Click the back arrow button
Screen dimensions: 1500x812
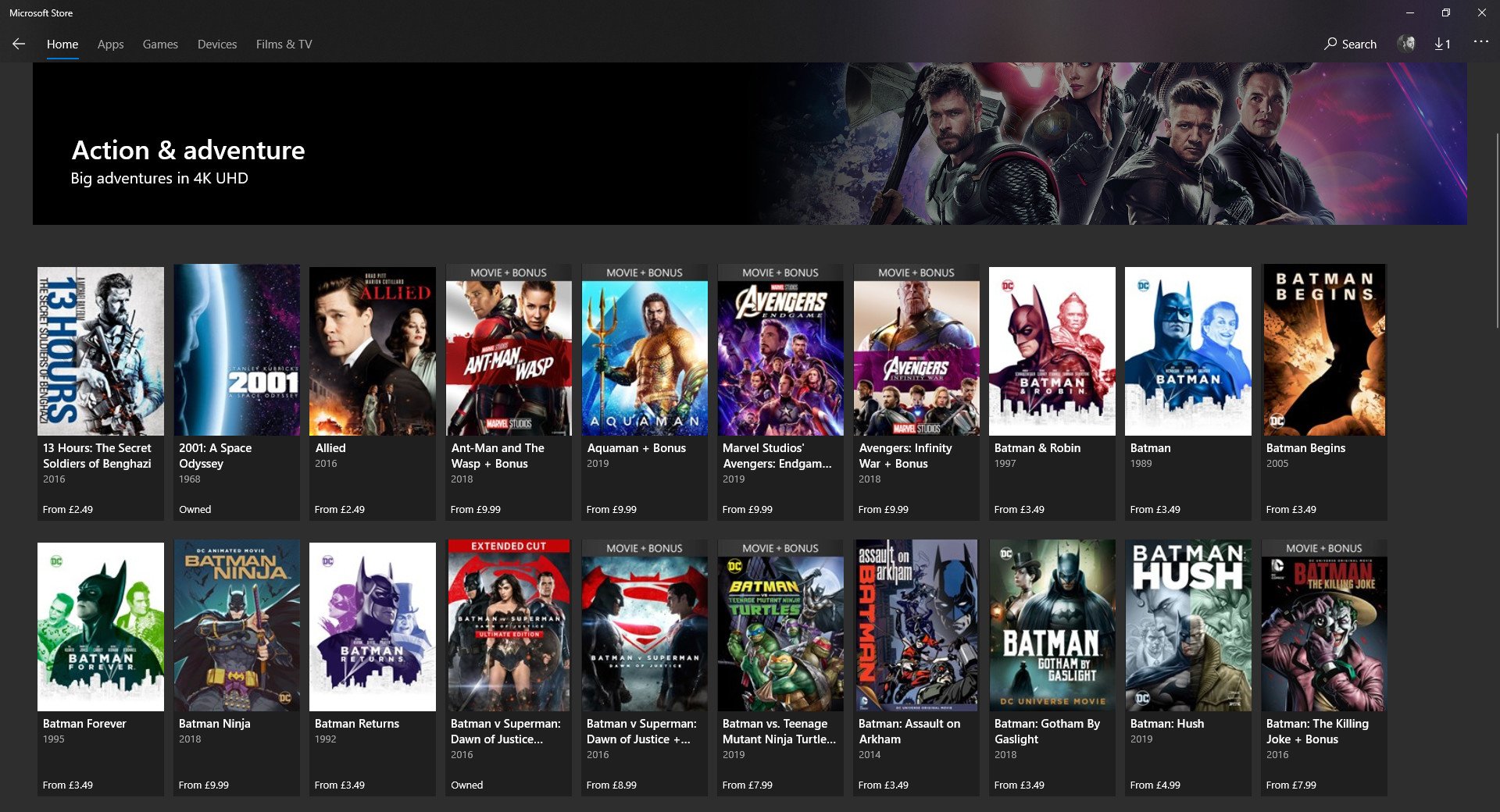(19, 45)
